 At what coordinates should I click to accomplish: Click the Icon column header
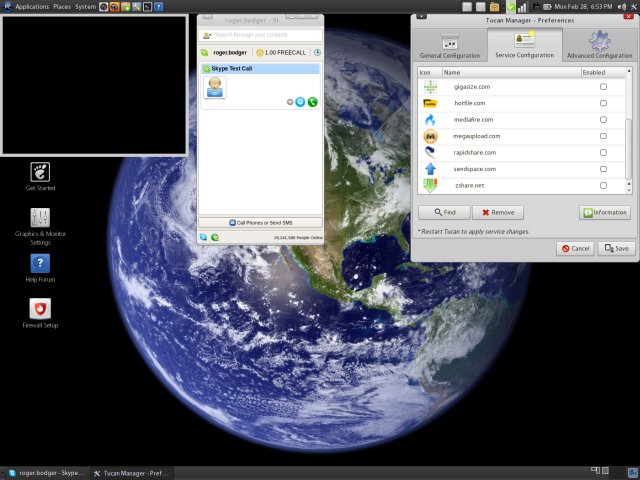point(430,72)
